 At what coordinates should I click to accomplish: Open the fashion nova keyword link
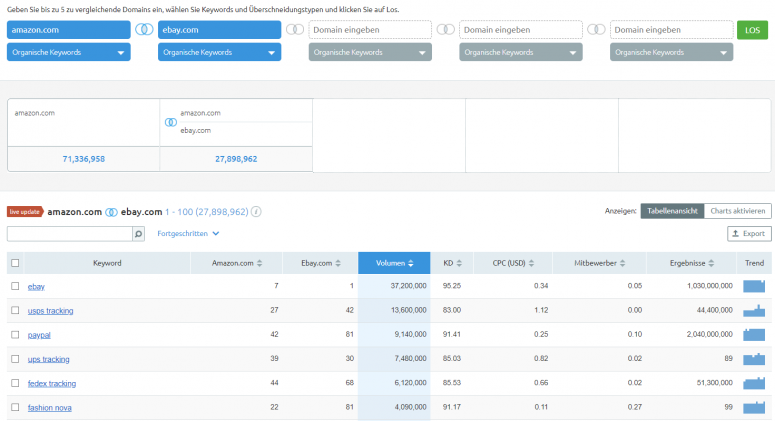pyautogui.click(x=49, y=408)
